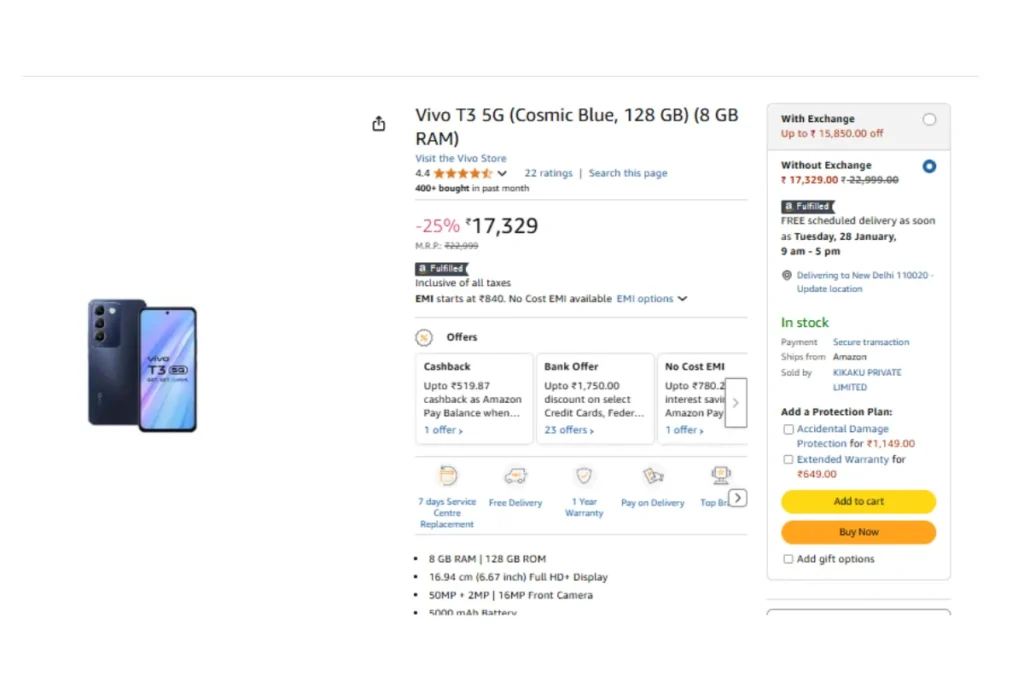Click the 1 Year Warranty shield icon
Screen dimensions: 1024x683
pyautogui.click(x=584, y=475)
